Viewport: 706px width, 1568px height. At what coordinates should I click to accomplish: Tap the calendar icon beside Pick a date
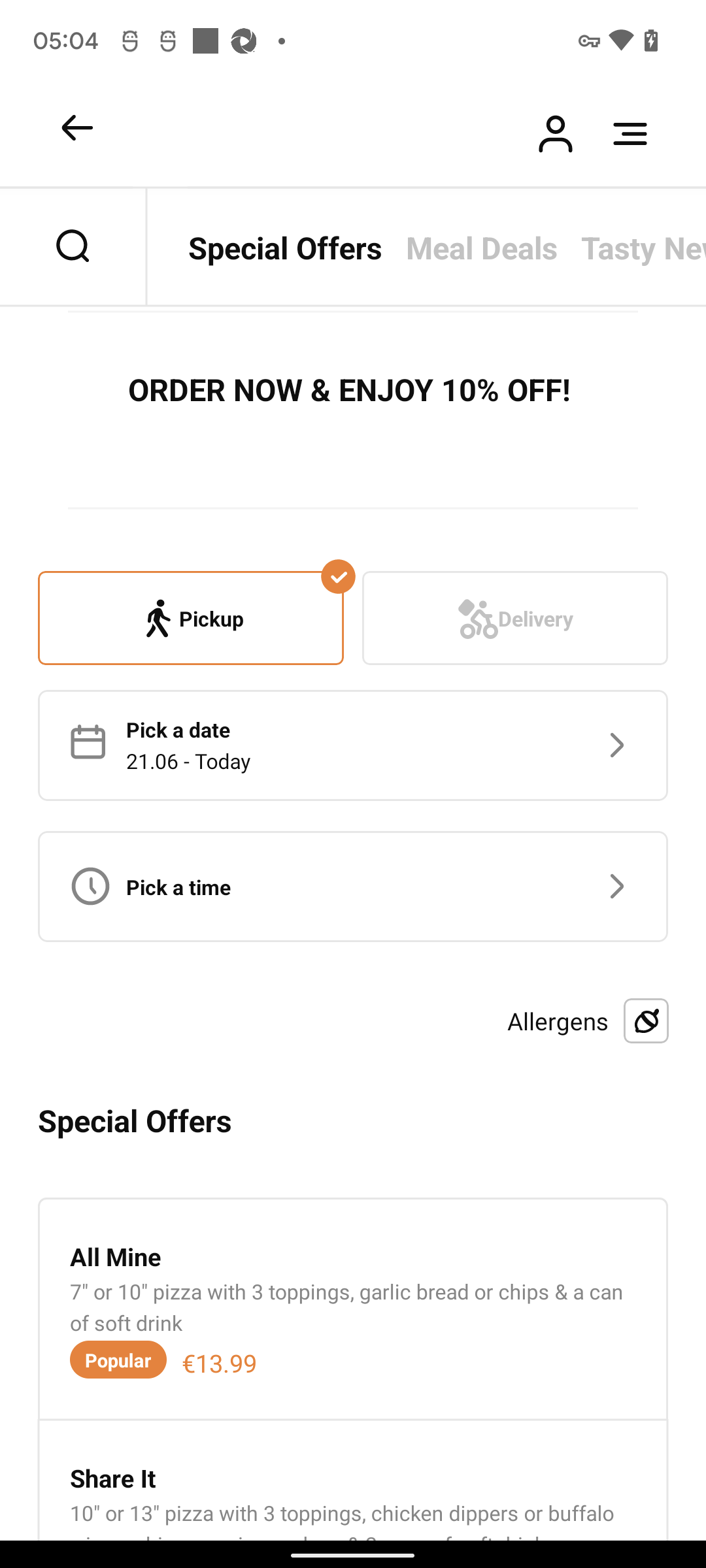[x=88, y=742]
